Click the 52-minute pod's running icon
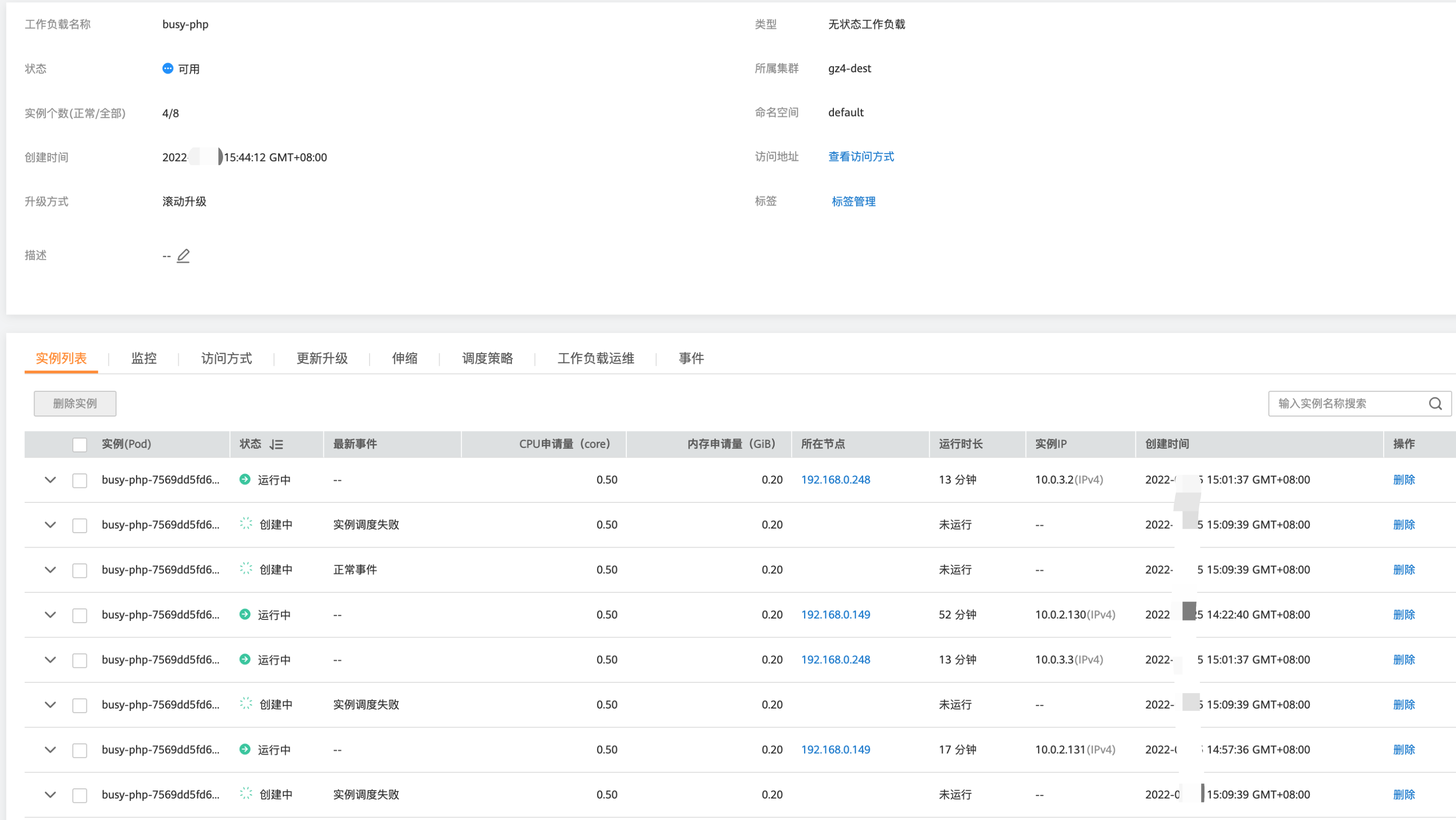 point(245,614)
